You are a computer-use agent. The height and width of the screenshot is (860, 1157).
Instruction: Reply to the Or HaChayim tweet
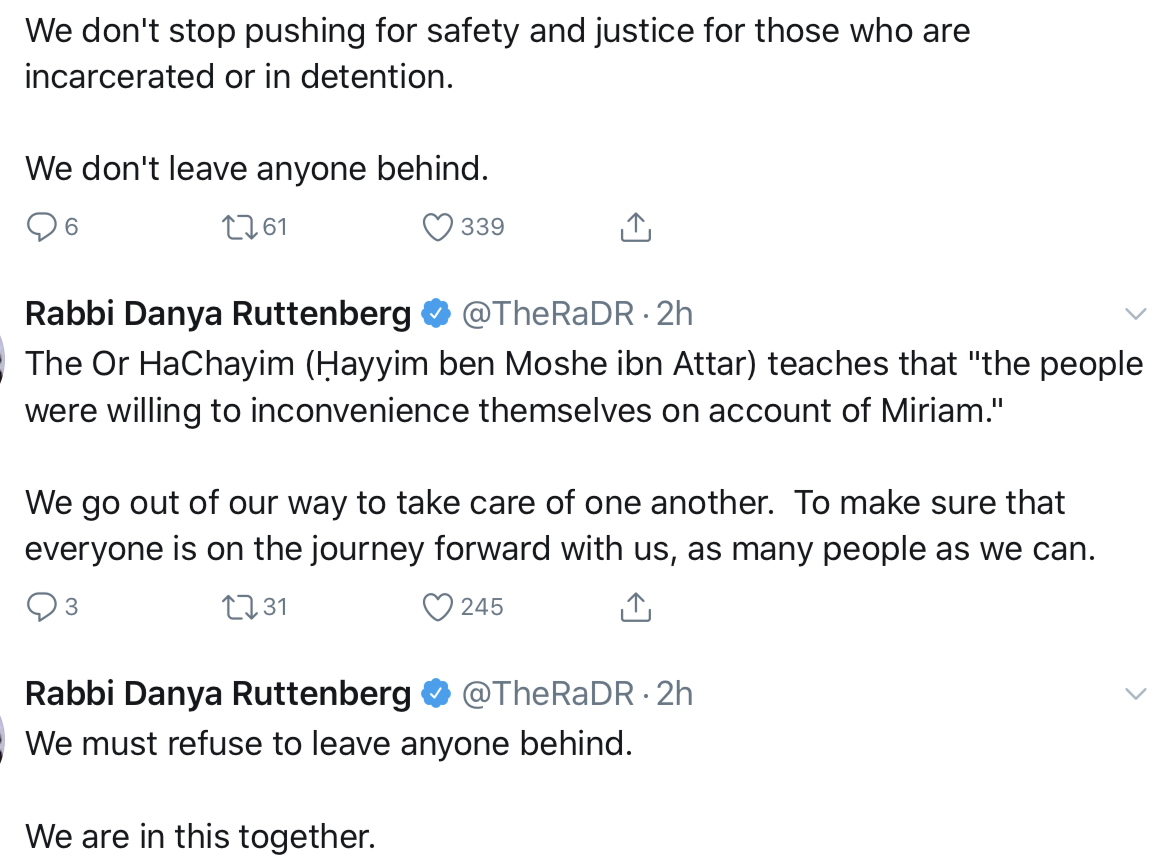41,607
